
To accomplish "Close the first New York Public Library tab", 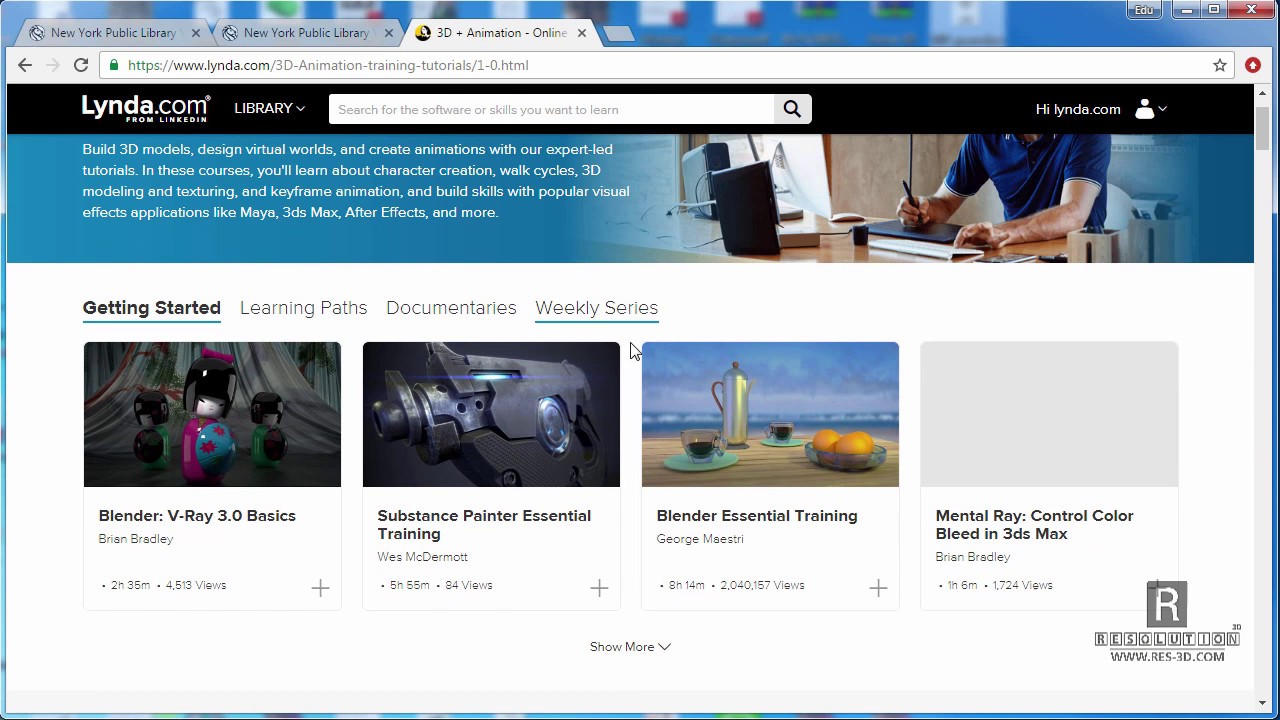I will coord(196,33).
